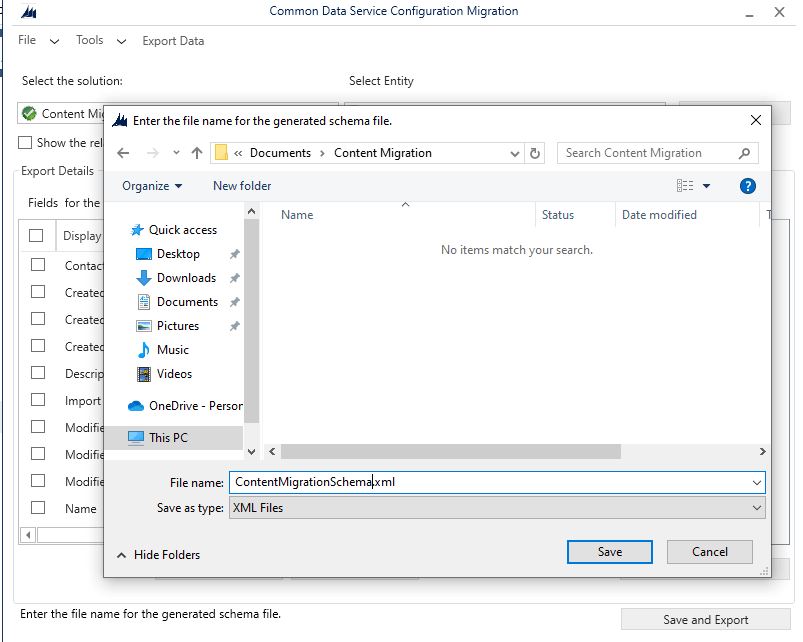
Task: Click the save dialog title icon
Action: point(120,121)
